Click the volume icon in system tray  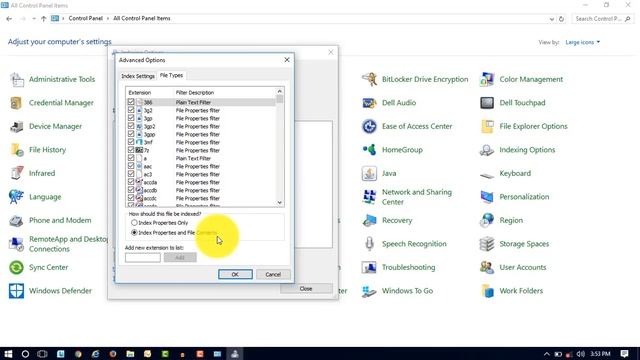tap(580, 354)
